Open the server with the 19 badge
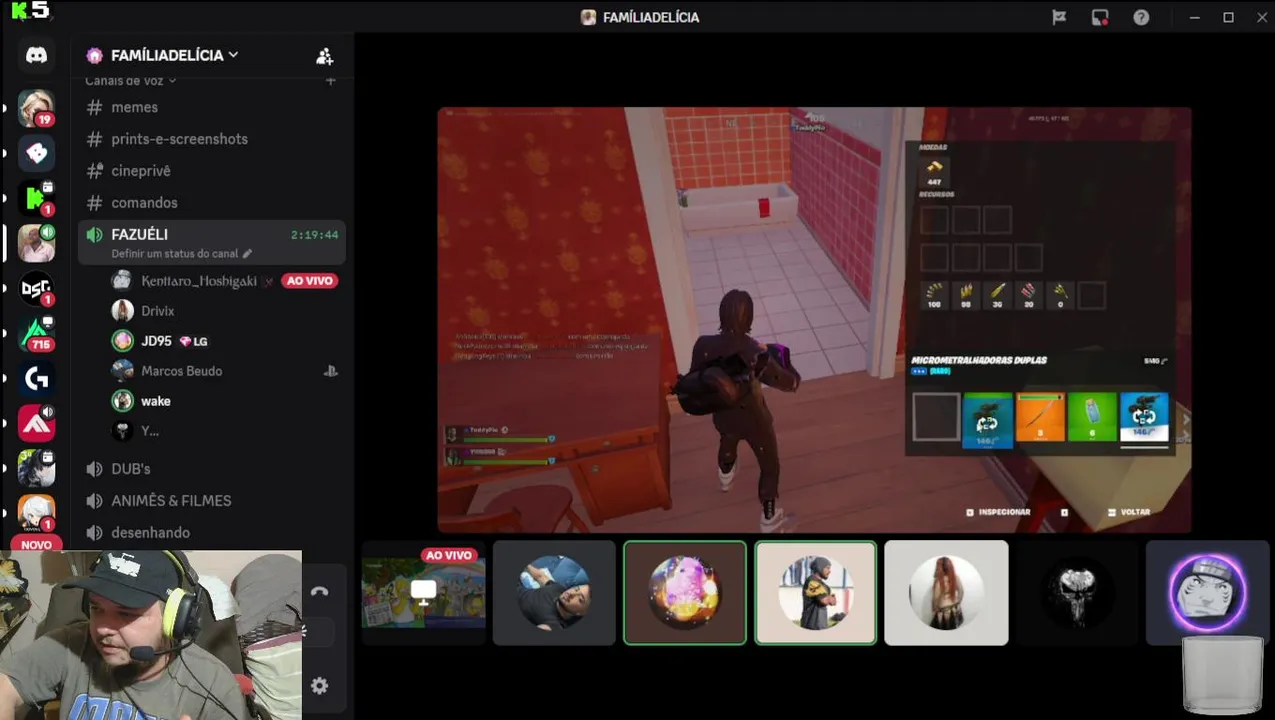This screenshot has height=720, width=1275. [x=37, y=108]
